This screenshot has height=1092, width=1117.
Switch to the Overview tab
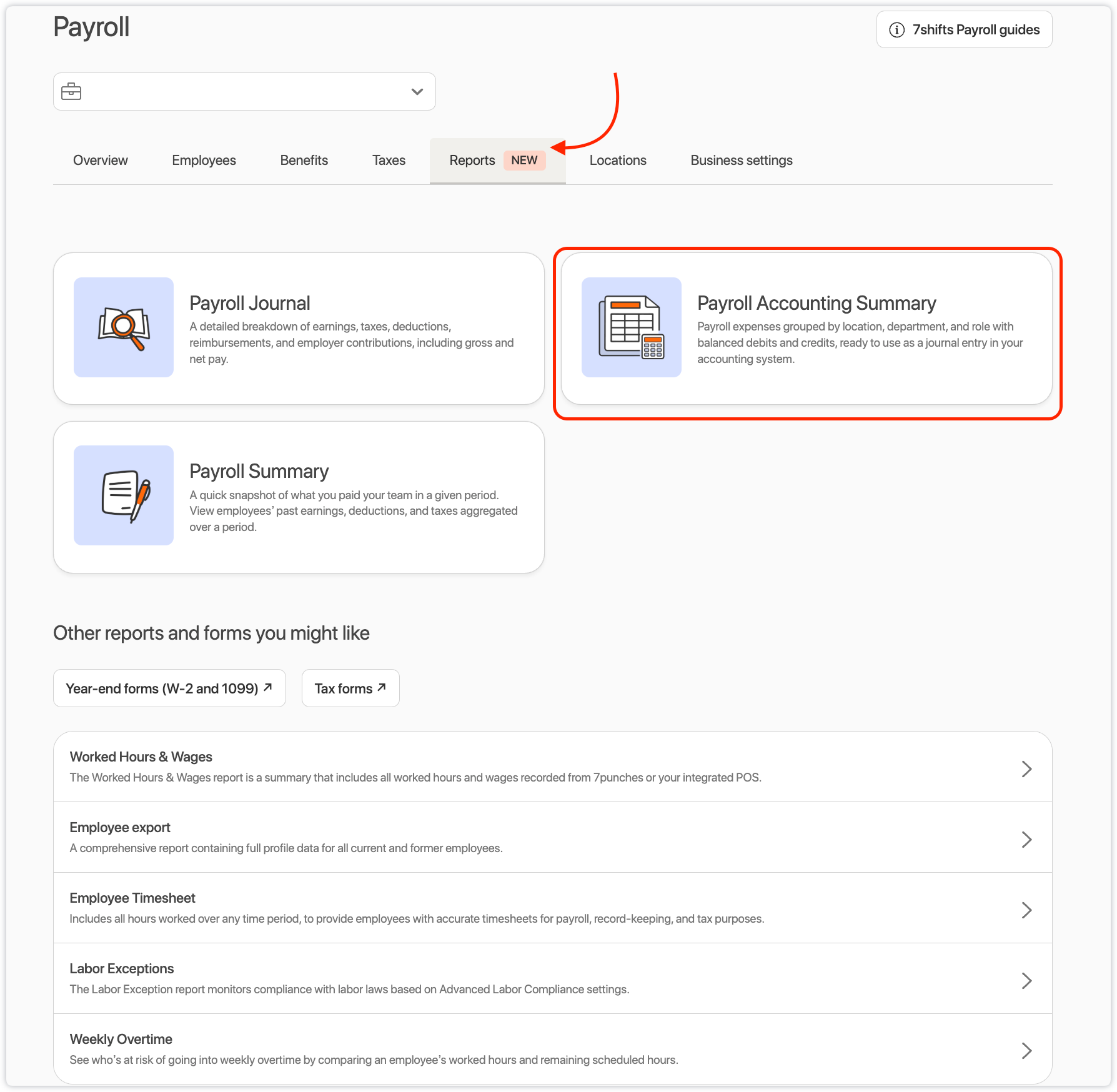coord(101,161)
